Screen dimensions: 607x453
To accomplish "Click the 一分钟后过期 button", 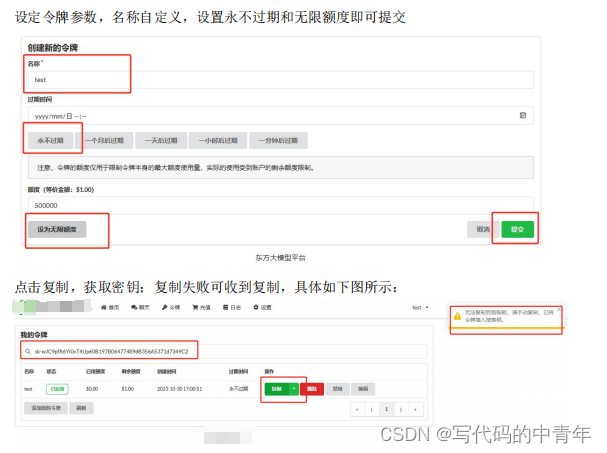I will point(278,141).
